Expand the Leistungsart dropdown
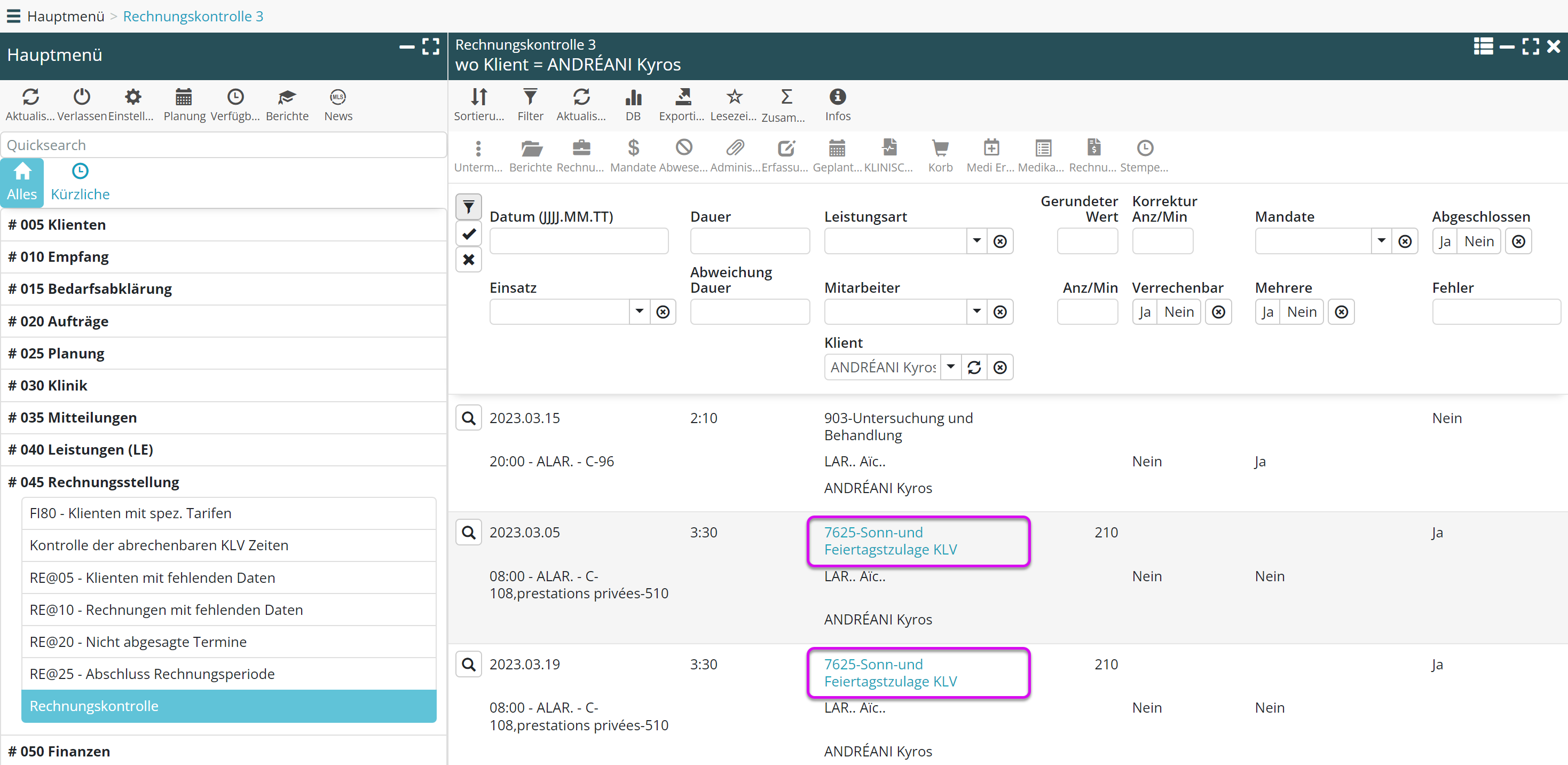This screenshot has width=1568, height=765. pos(976,241)
